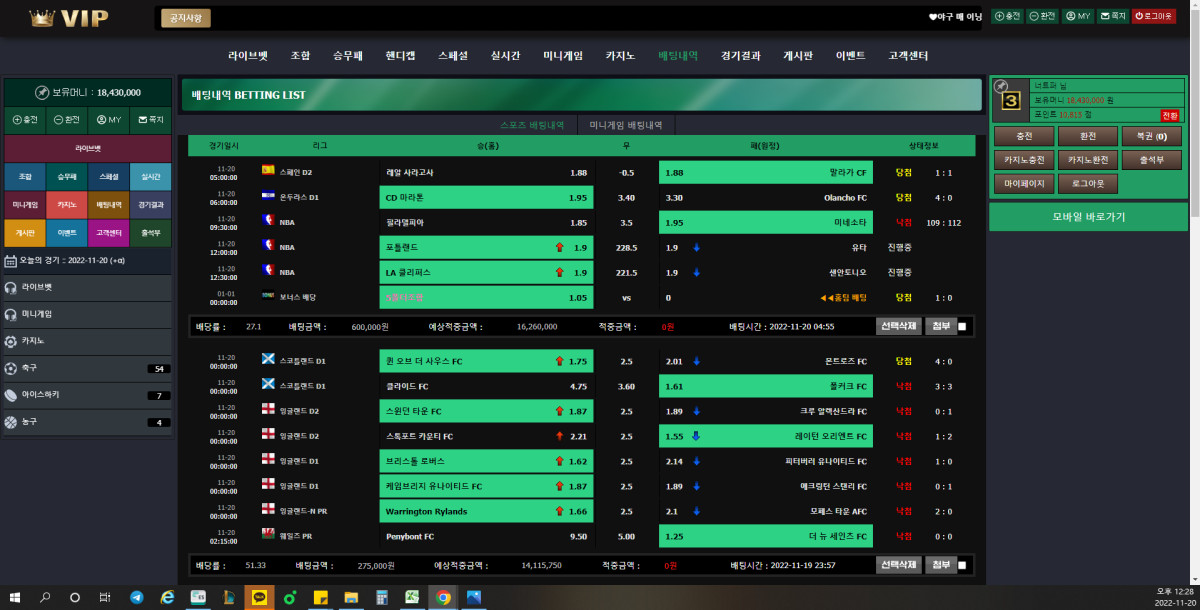Click the red 로그아웃 button in the header
Screen dimensions: 1200x610
[1152, 16]
